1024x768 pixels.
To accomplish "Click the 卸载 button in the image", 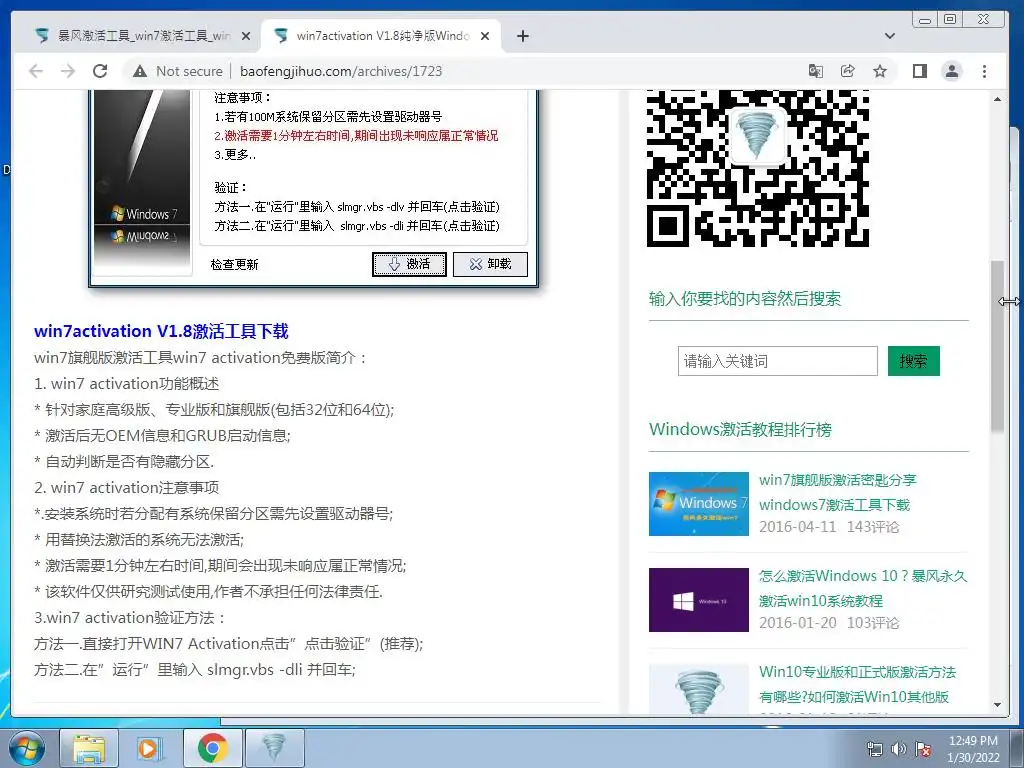I will 490,264.
